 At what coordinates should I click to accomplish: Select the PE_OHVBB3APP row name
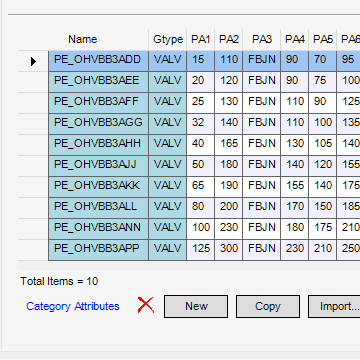[99, 250]
